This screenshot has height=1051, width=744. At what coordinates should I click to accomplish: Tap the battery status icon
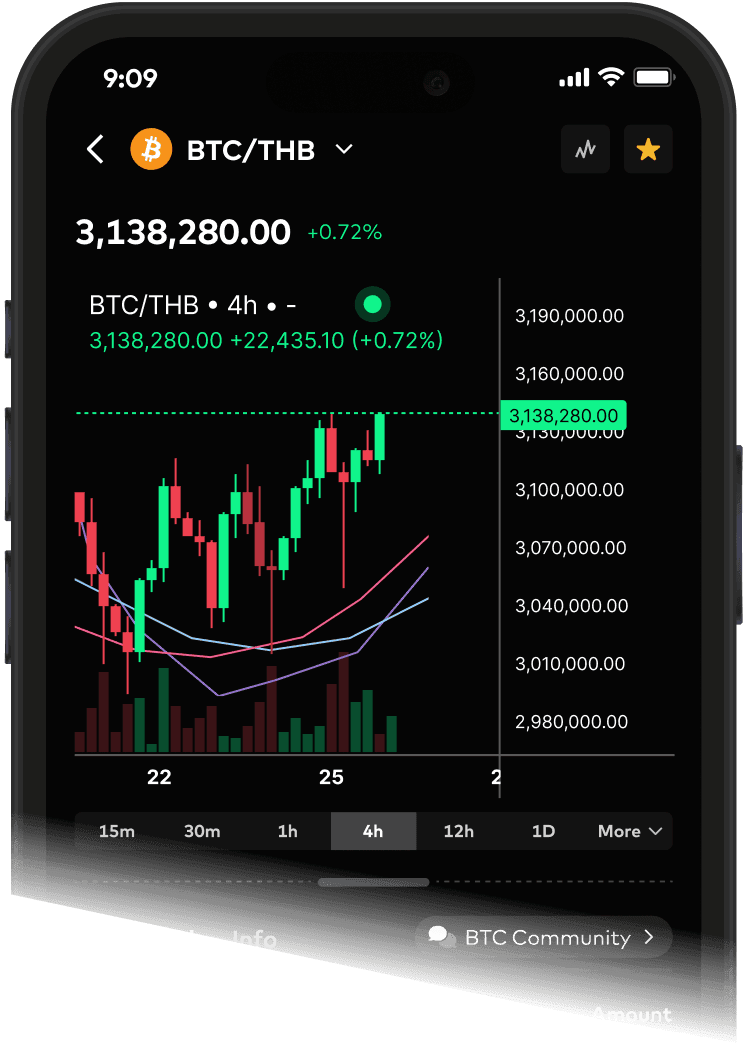click(x=654, y=77)
